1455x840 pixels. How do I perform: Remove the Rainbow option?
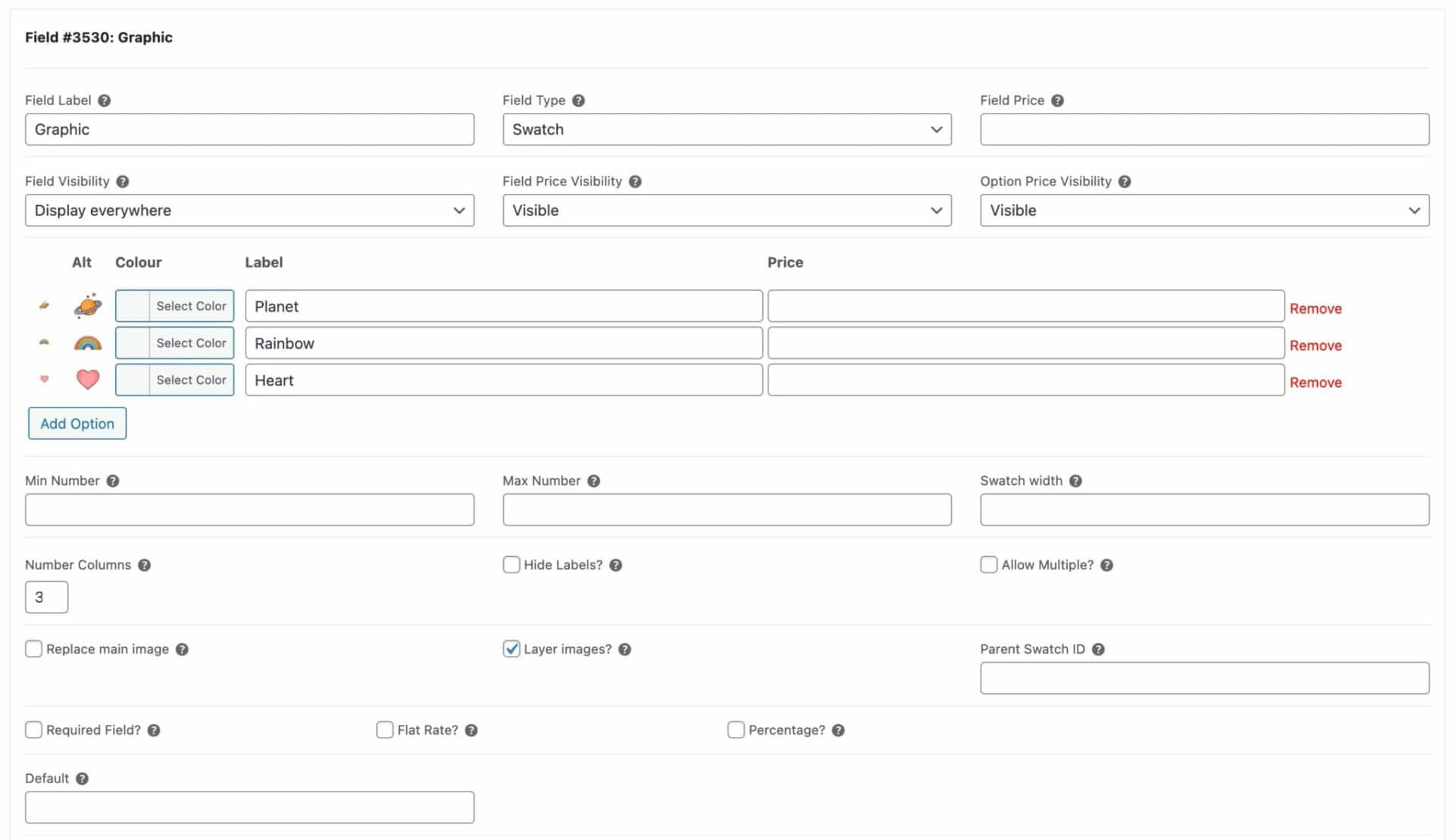(x=1316, y=345)
